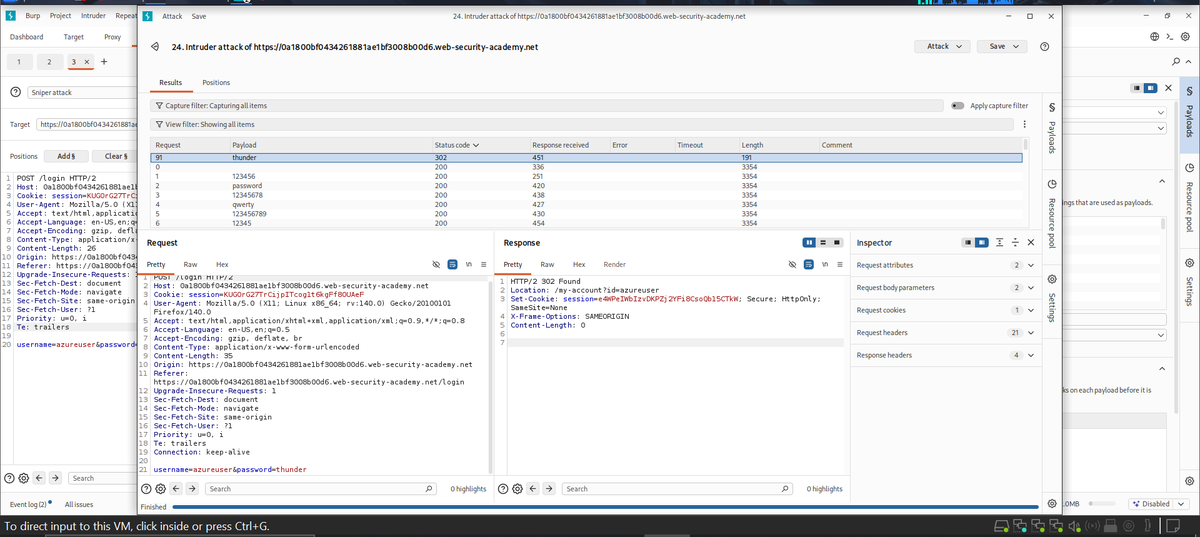Open the Raw tab in the Request panel
Image resolution: width=1200 pixels, height=537 pixels.
point(191,265)
